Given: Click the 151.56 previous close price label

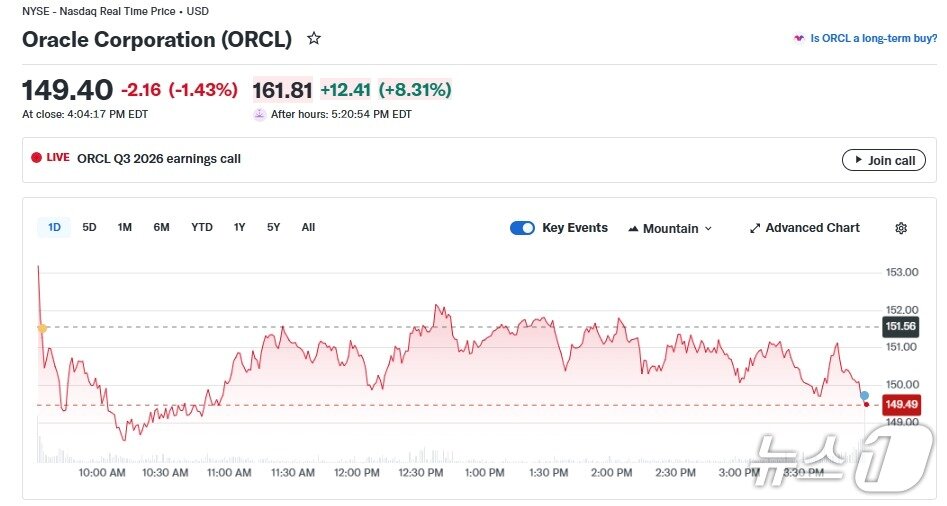Looking at the screenshot, I should (900, 327).
